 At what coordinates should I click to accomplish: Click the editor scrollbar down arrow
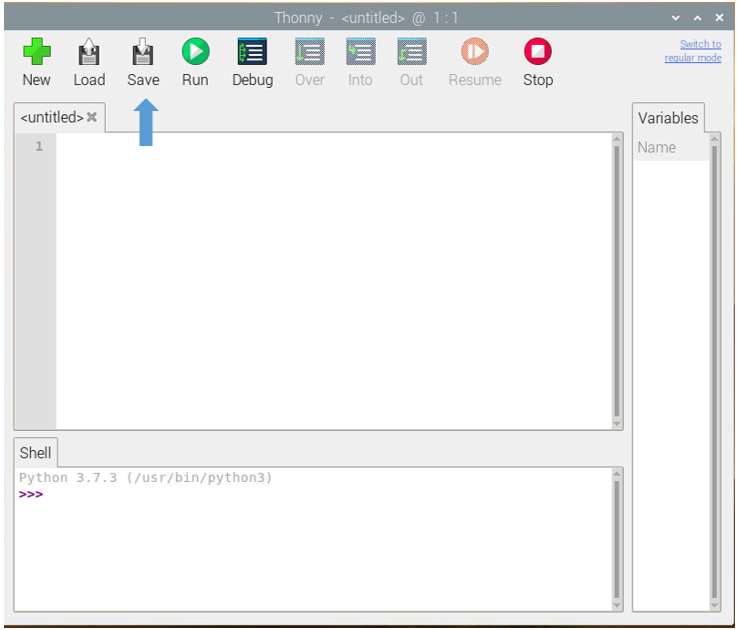tap(617, 425)
